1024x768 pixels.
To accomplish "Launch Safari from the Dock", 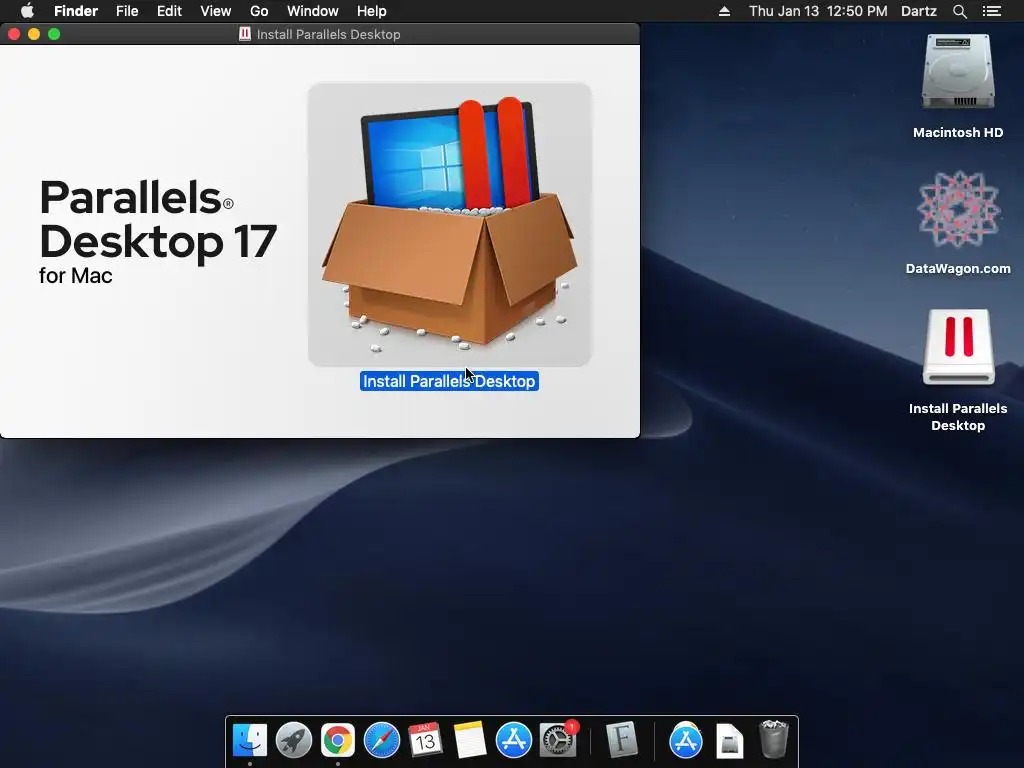I will 381,740.
